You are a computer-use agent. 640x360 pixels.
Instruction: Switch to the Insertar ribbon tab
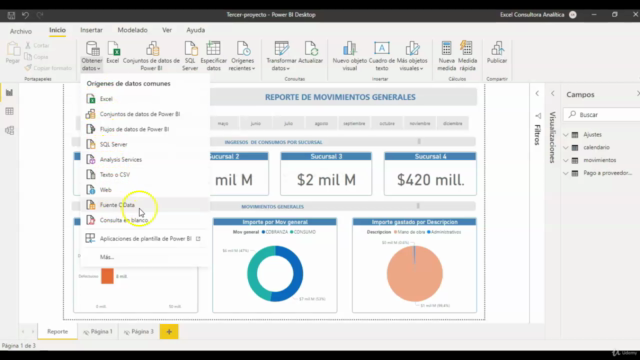tap(91, 30)
